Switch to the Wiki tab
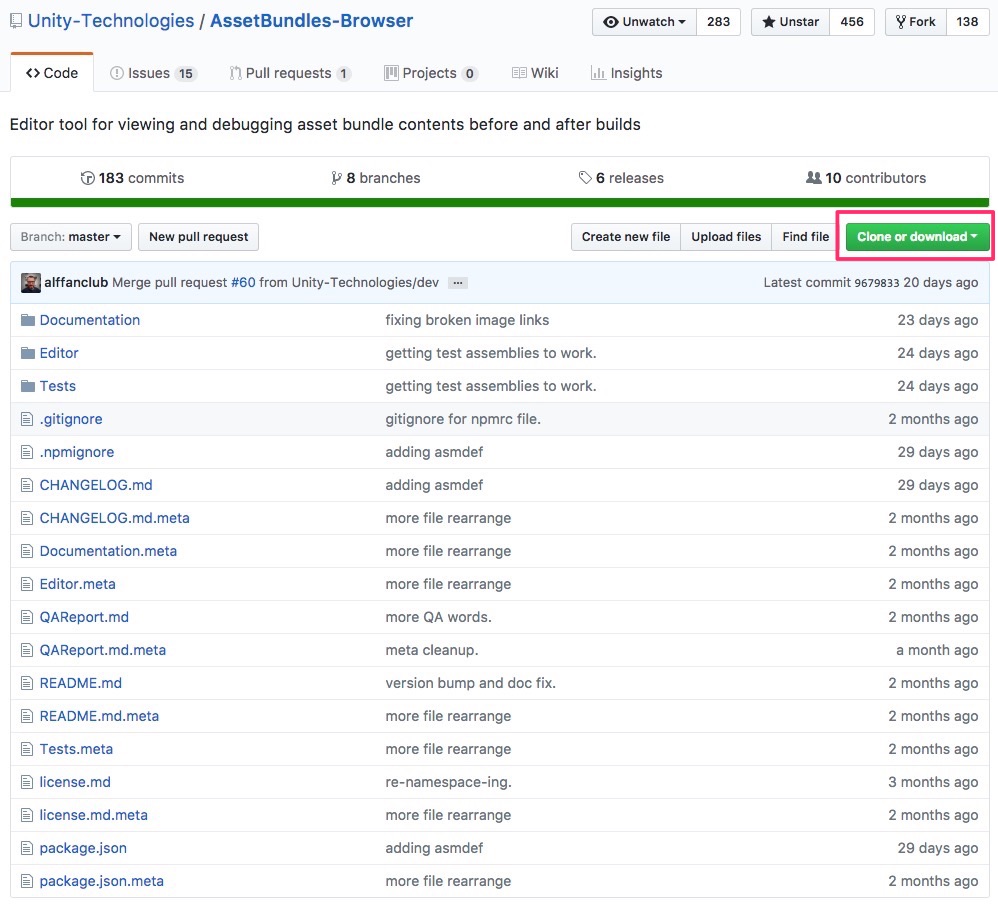This screenshot has height=904, width=998. tap(535, 72)
